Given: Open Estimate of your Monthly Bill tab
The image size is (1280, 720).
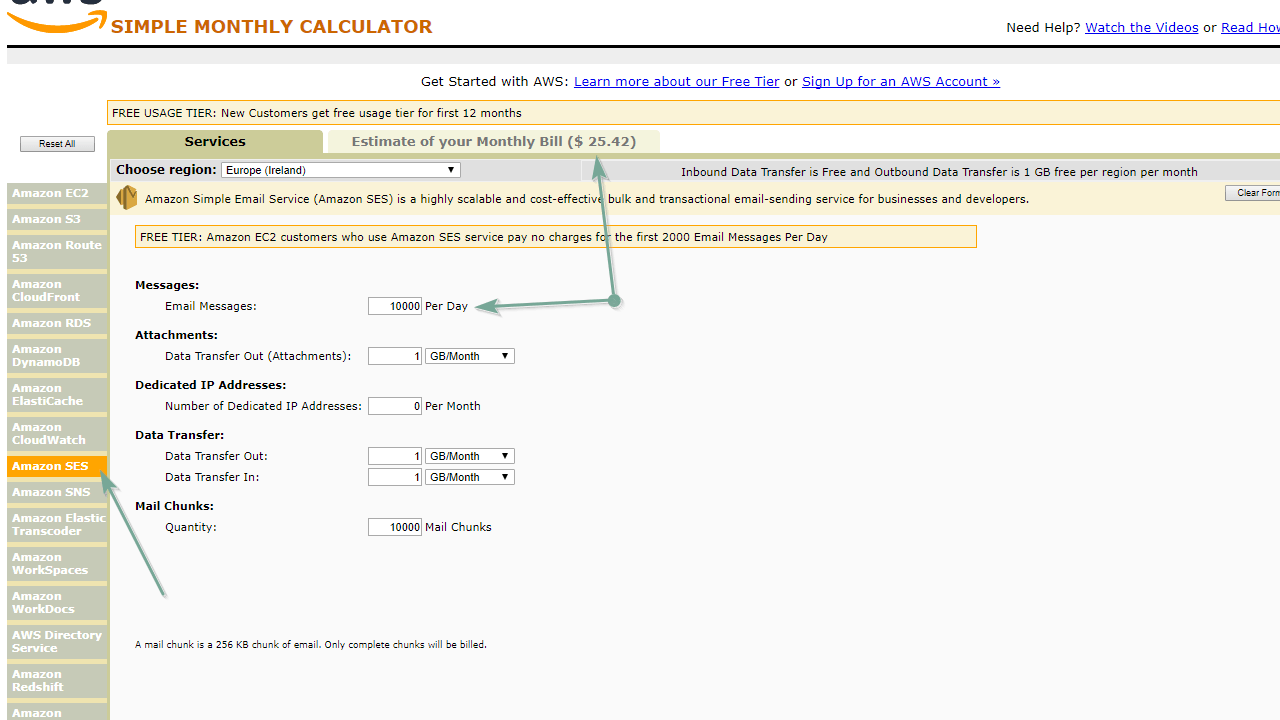Looking at the screenshot, I should click(494, 142).
